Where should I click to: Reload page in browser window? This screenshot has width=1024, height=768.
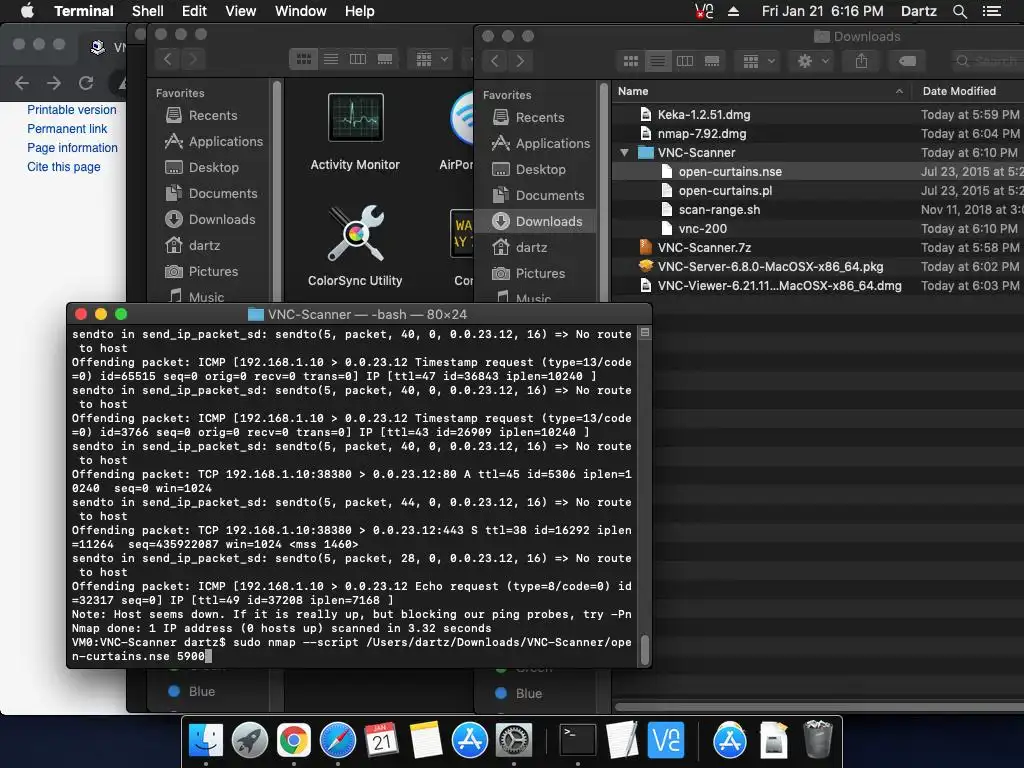[86, 83]
